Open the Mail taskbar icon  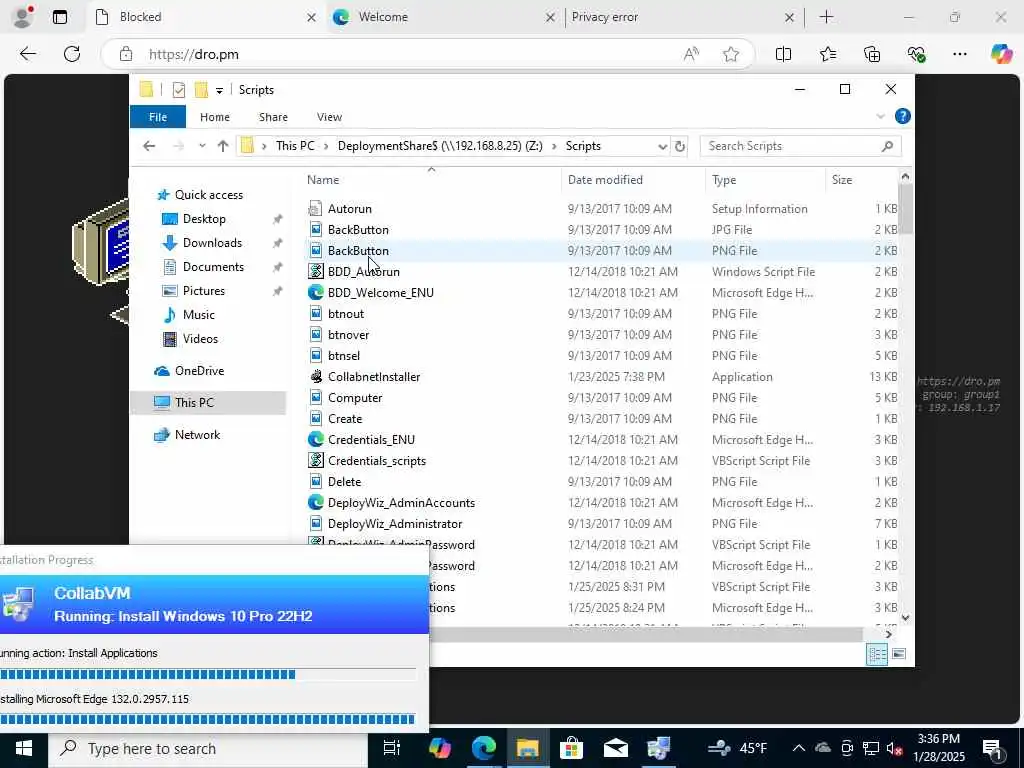[615, 748]
